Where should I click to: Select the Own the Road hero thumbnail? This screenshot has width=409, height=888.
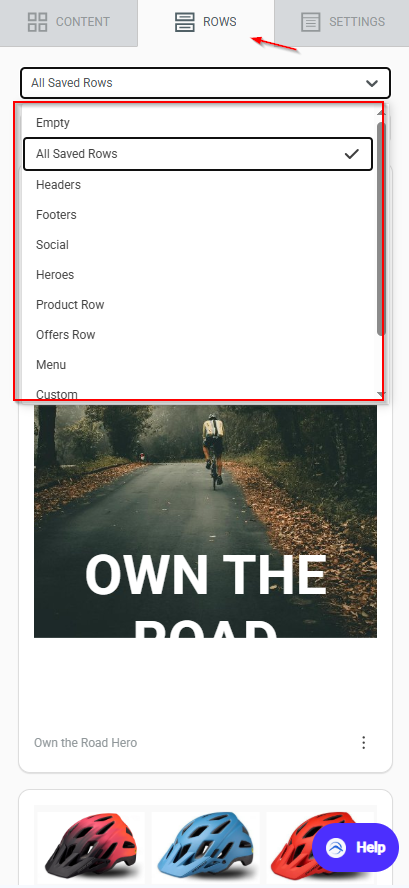click(x=205, y=521)
